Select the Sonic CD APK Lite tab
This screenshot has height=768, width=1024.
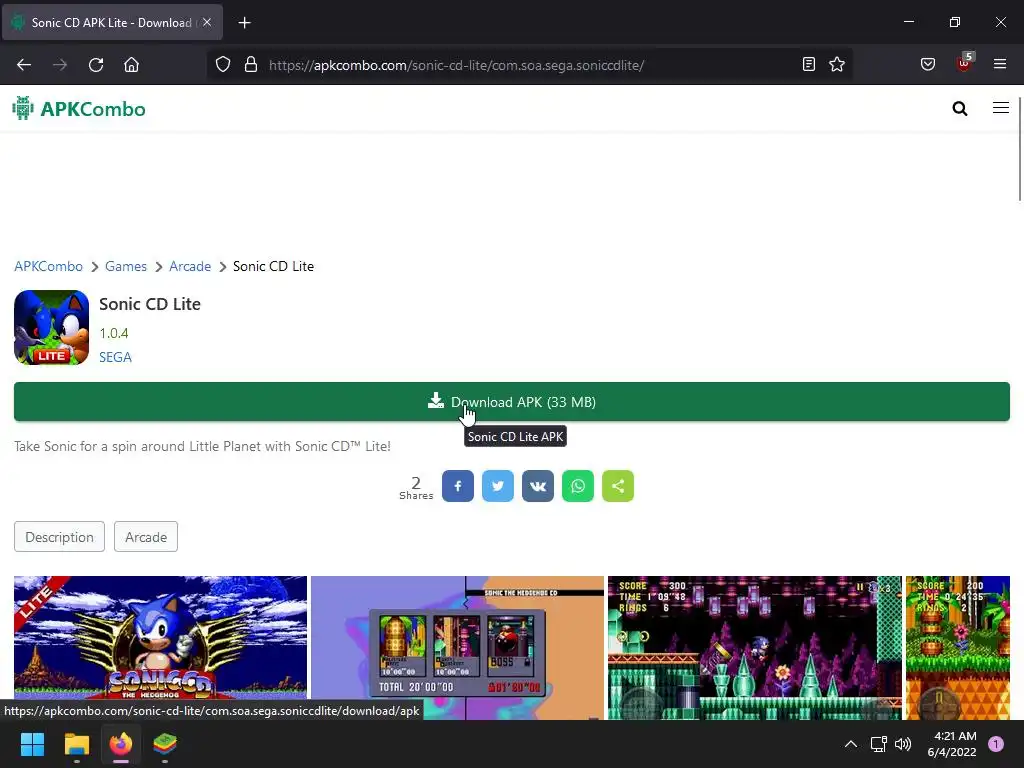tap(112, 22)
